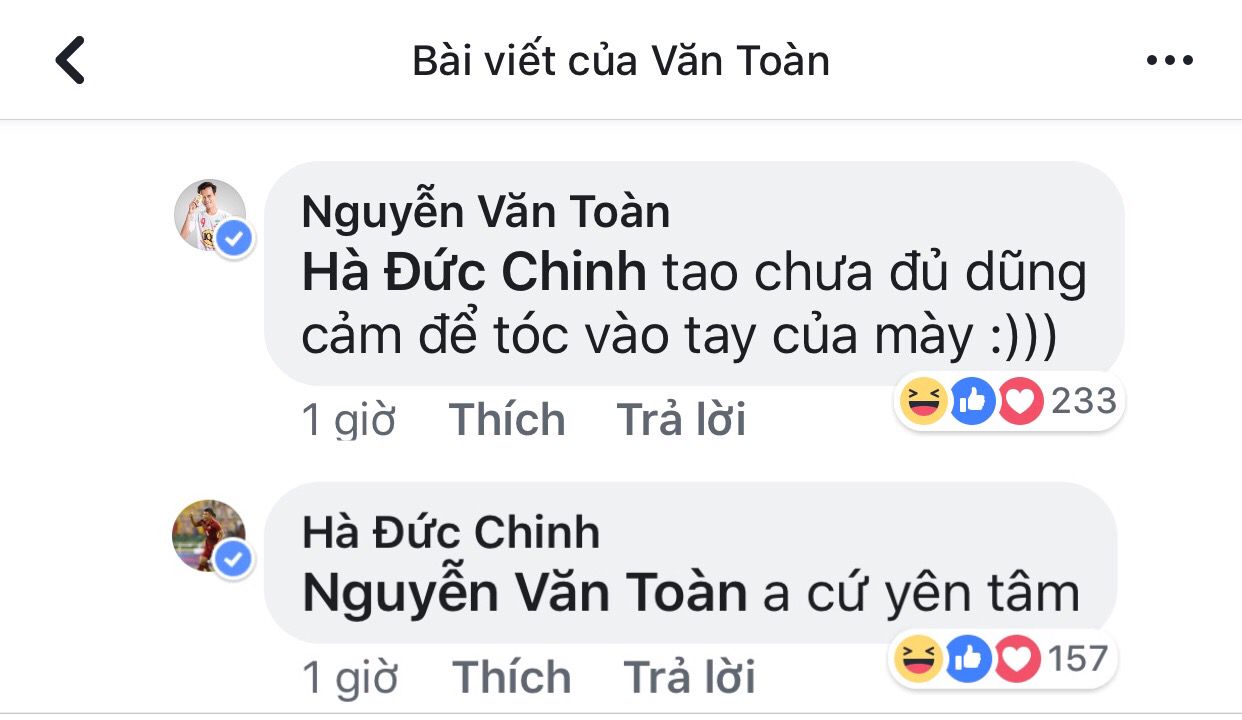Open the Nguyễn Văn Toàn commenter name link
Image resolution: width=1242 pixels, height=720 pixels.
coord(485,212)
